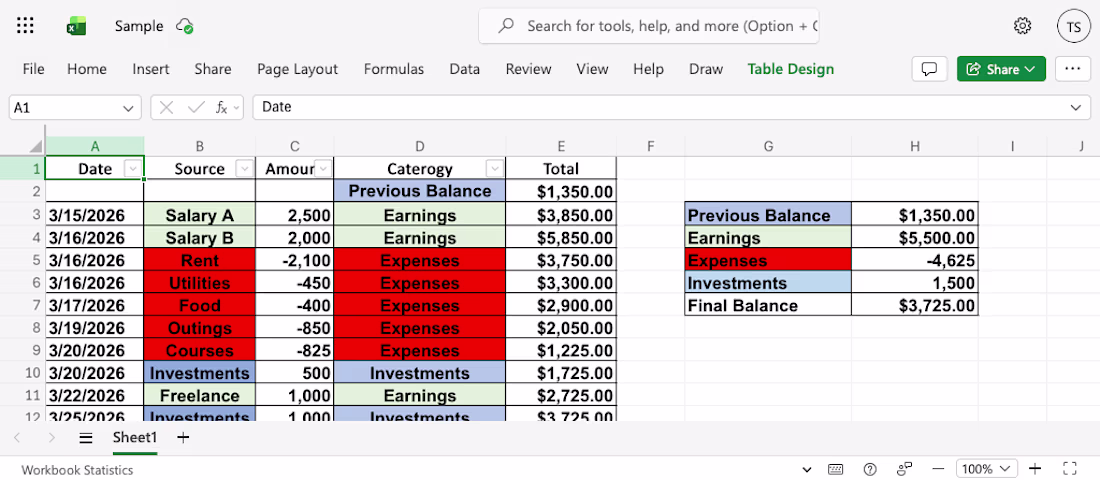Click the zoom in plus icon

click(x=1035, y=469)
